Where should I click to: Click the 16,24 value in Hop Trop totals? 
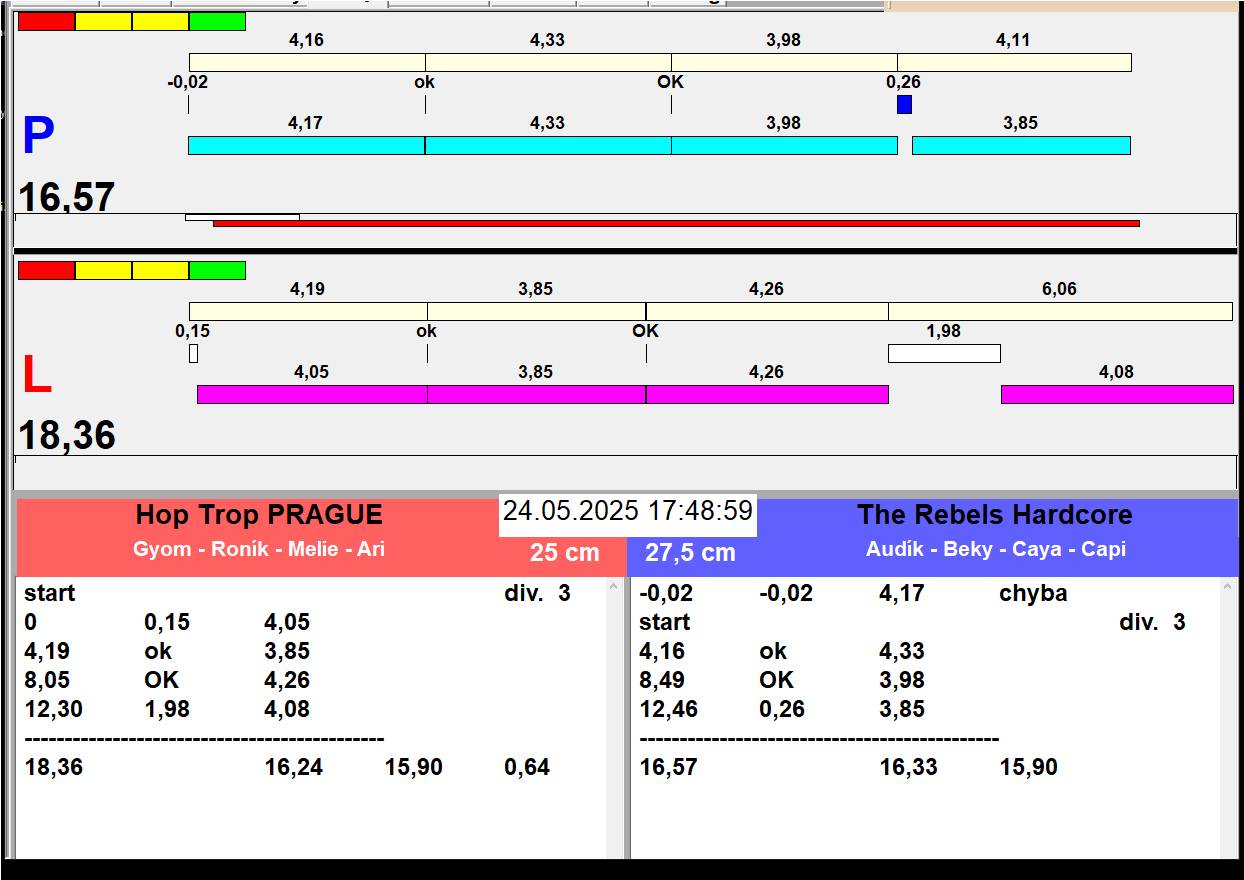294,767
